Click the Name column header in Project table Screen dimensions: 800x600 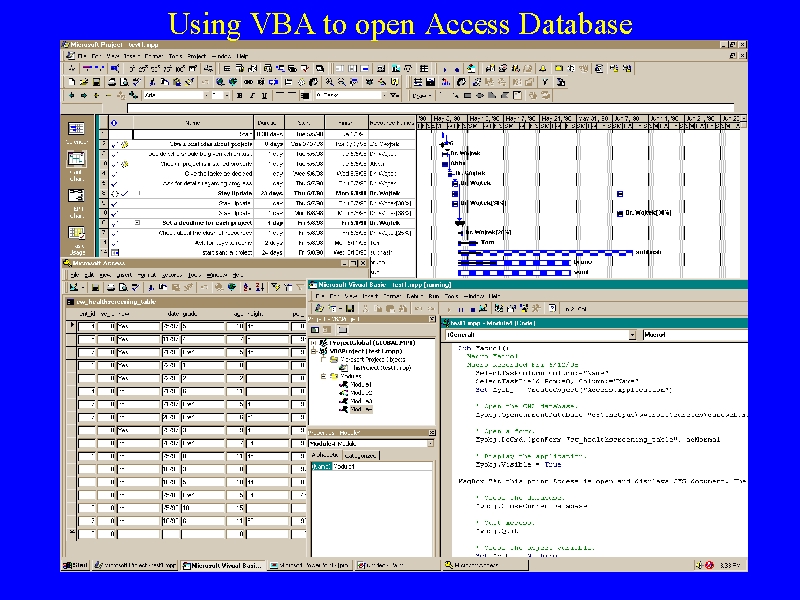(193, 123)
